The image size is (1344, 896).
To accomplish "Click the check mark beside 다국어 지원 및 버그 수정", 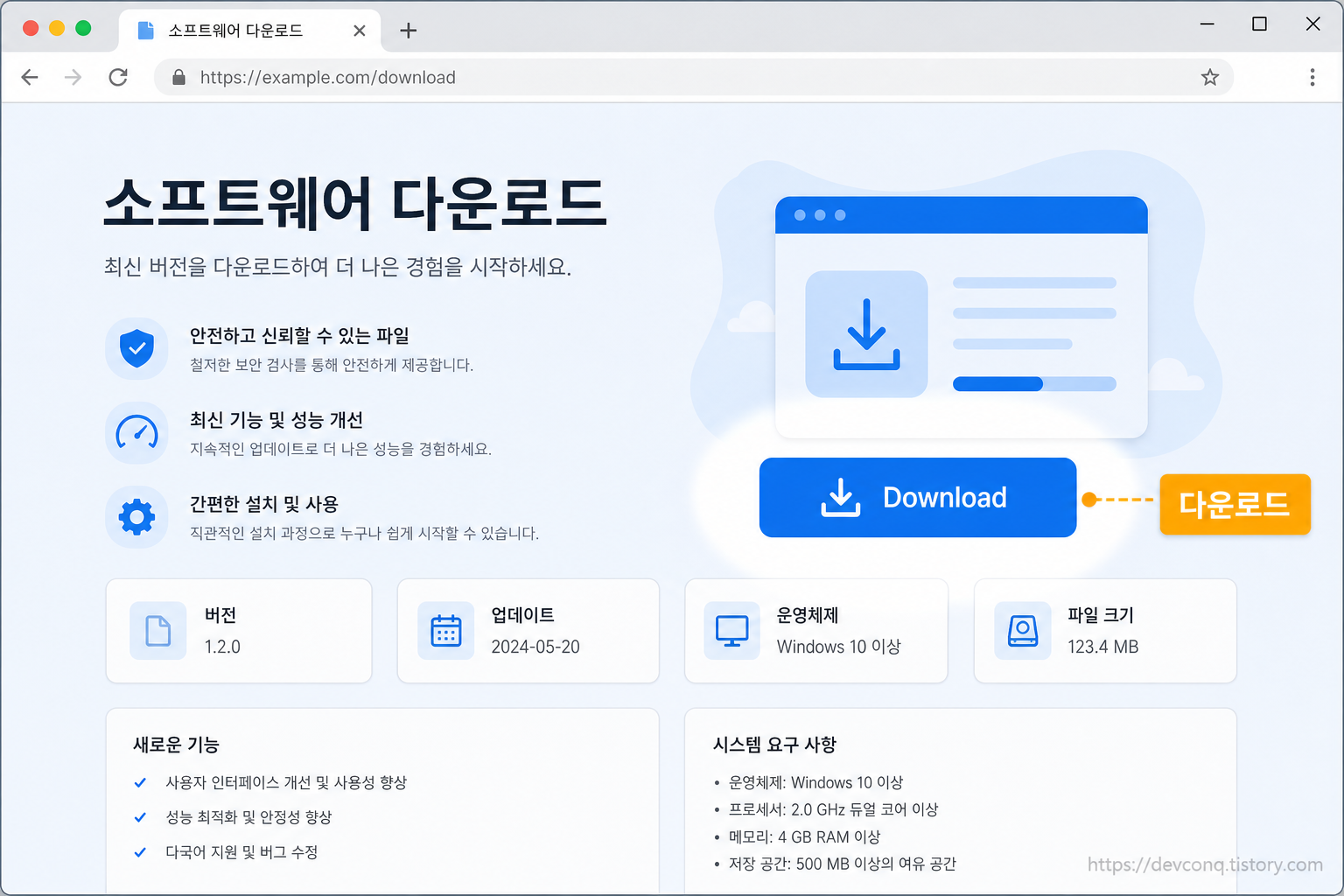I will pyautogui.click(x=140, y=852).
